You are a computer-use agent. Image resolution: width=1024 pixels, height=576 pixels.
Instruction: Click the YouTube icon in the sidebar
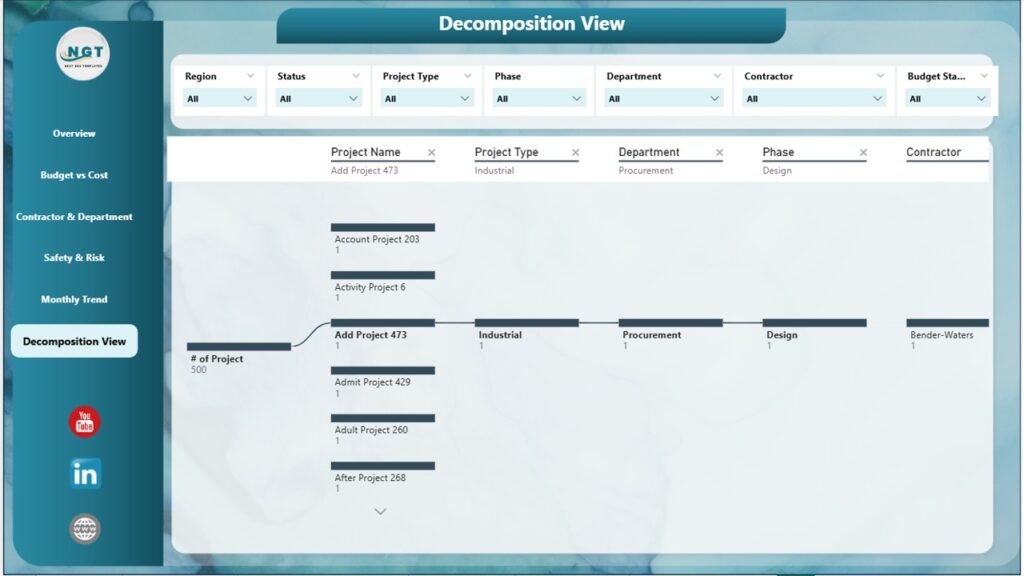85,421
